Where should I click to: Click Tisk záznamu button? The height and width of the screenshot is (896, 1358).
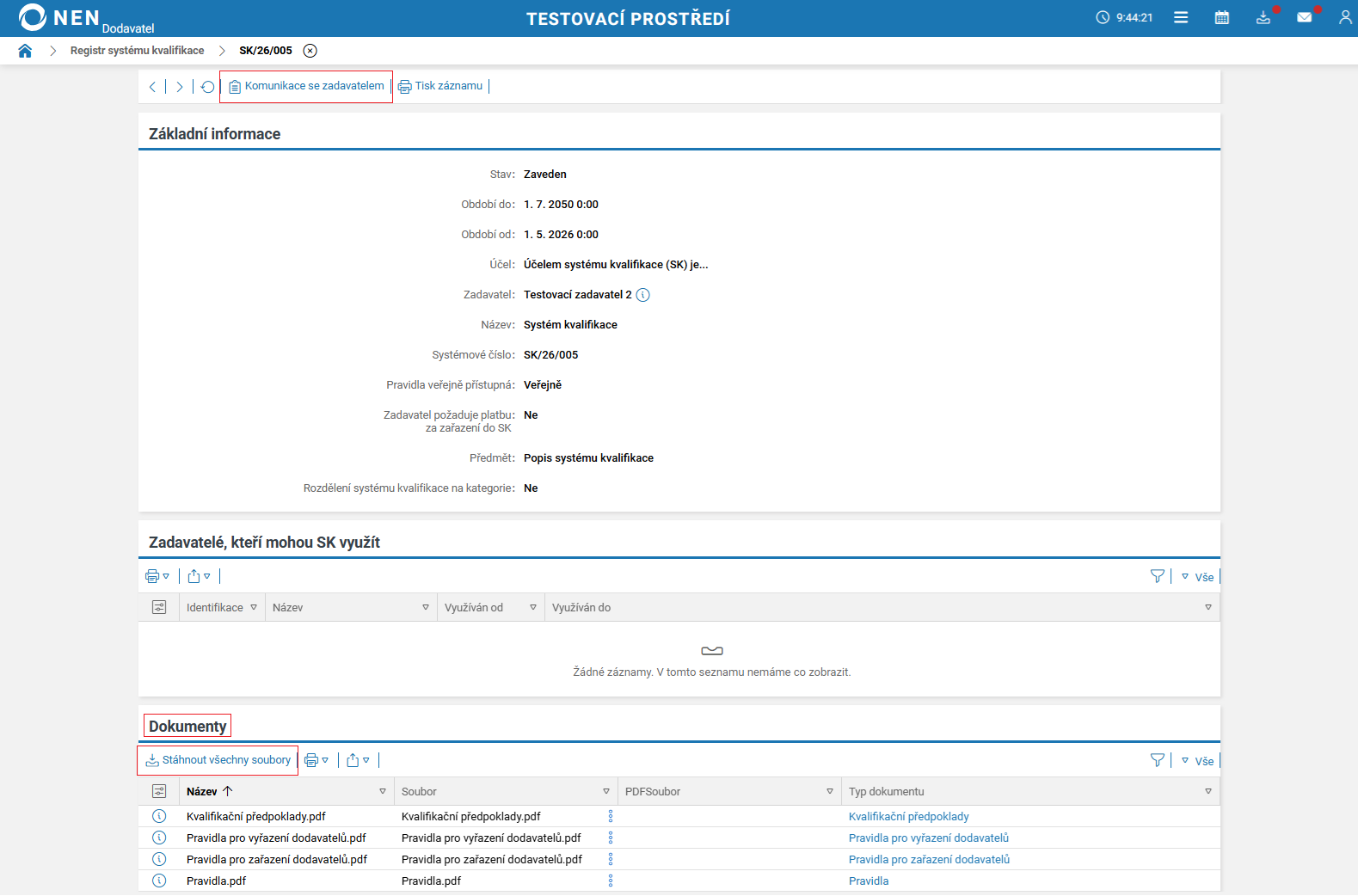440,86
